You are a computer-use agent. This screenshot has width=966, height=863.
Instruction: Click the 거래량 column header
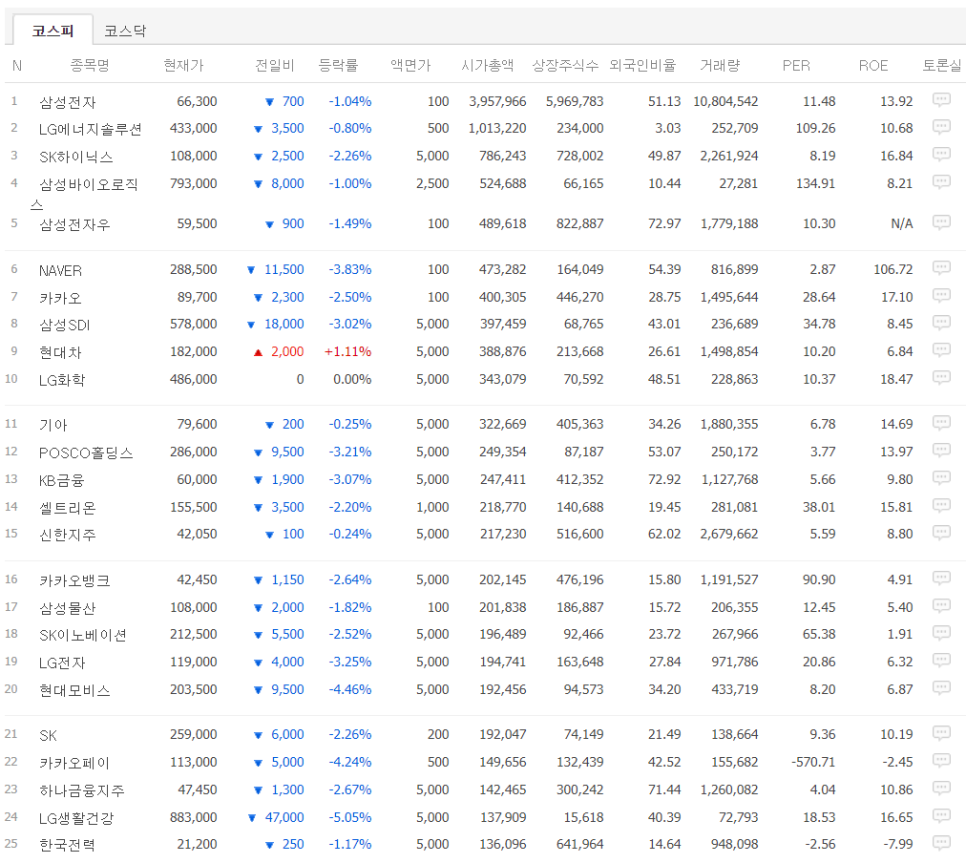pyautogui.click(x=720, y=65)
